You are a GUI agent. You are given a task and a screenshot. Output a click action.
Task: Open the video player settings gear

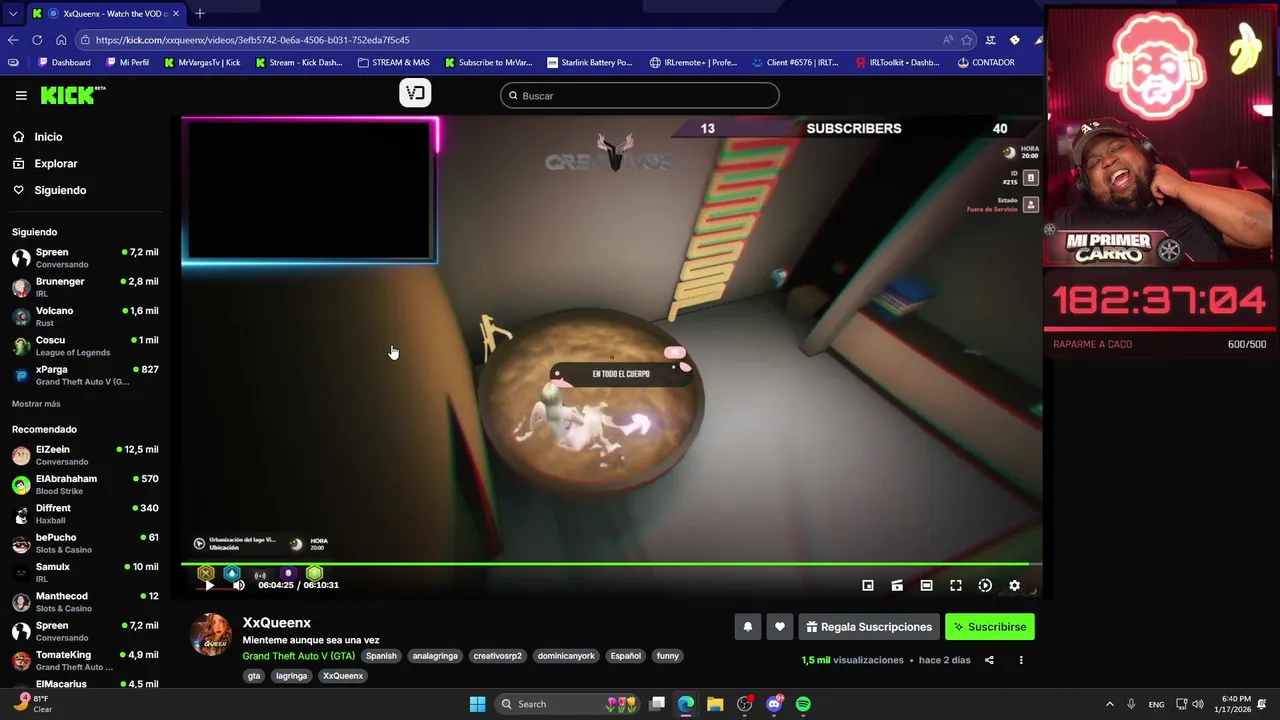(1014, 585)
